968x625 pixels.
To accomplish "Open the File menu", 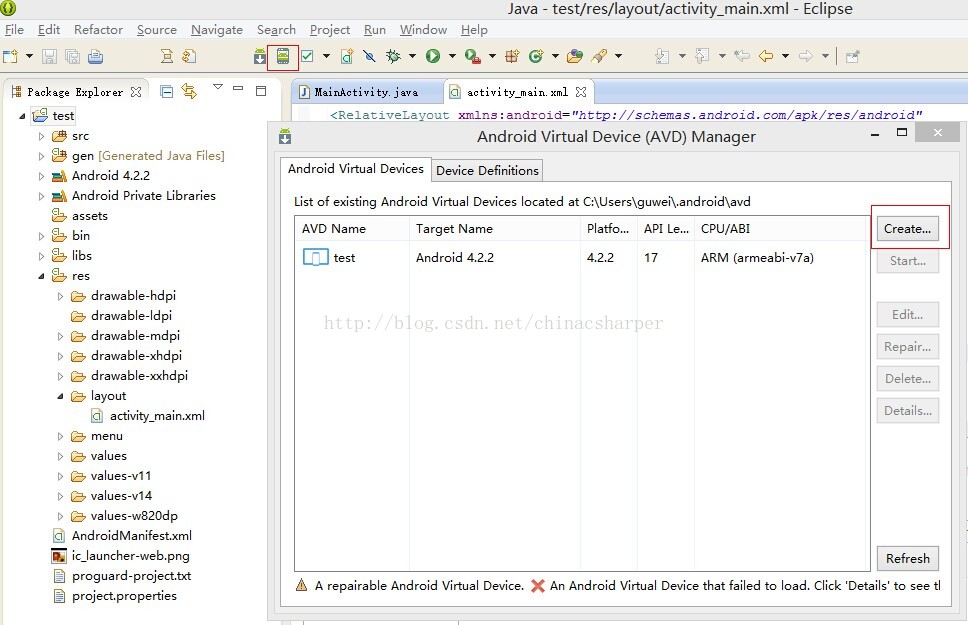I will pyautogui.click(x=14, y=30).
